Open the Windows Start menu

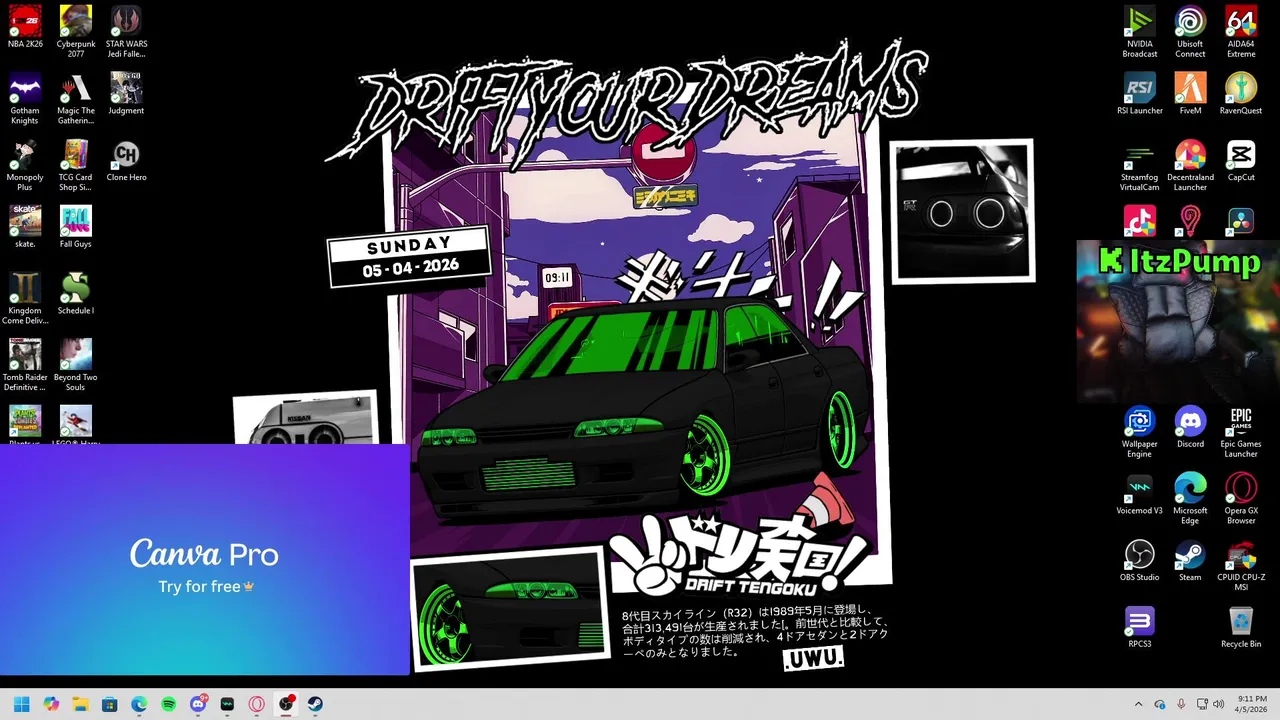tap(21, 704)
